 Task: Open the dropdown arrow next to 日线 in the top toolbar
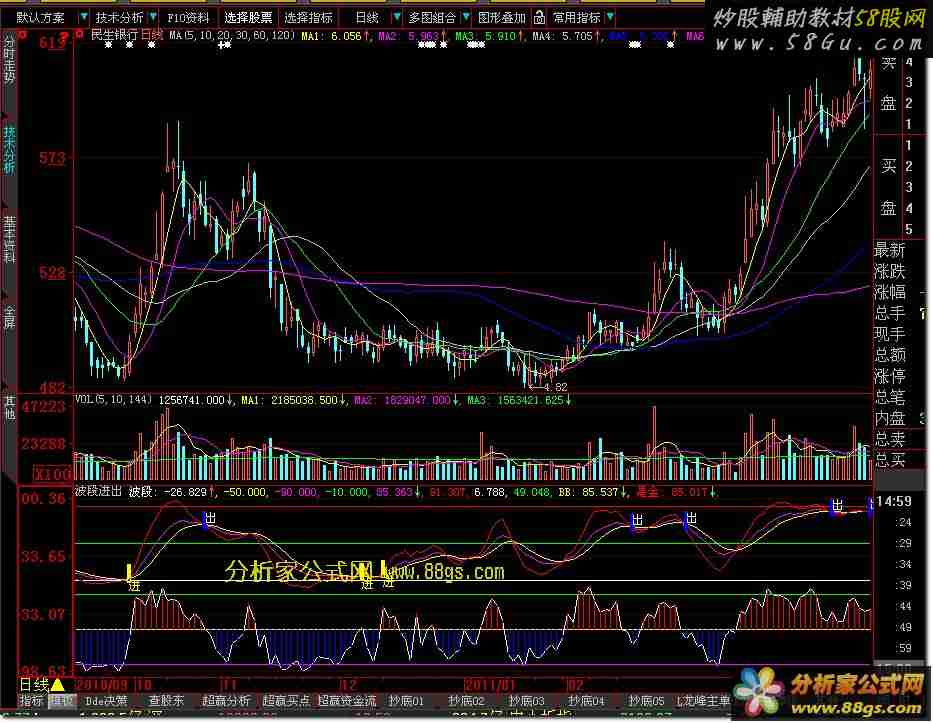[396, 17]
